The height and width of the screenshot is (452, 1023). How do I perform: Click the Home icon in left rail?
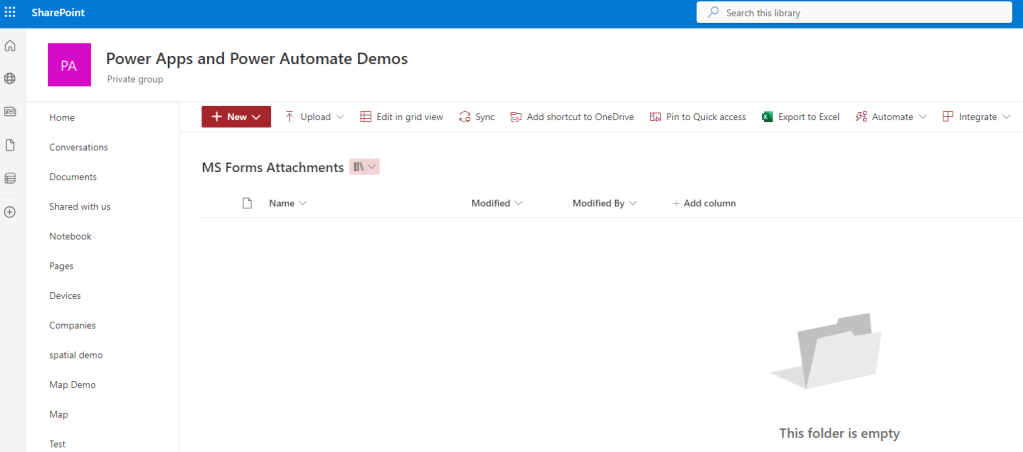(x=10, y=46)
